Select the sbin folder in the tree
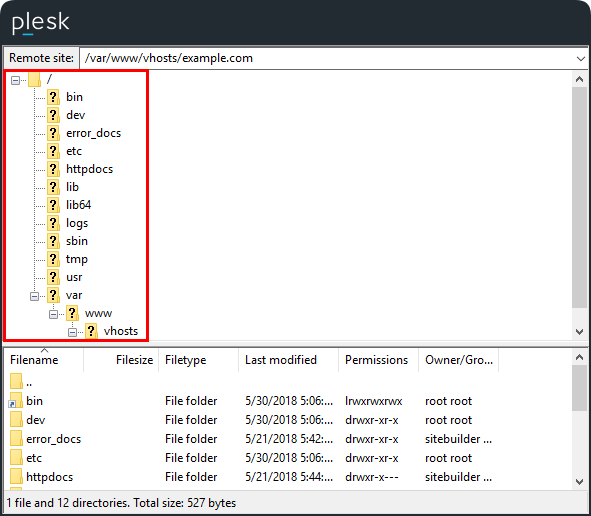The image size is (591, 516). pos(77,241)
